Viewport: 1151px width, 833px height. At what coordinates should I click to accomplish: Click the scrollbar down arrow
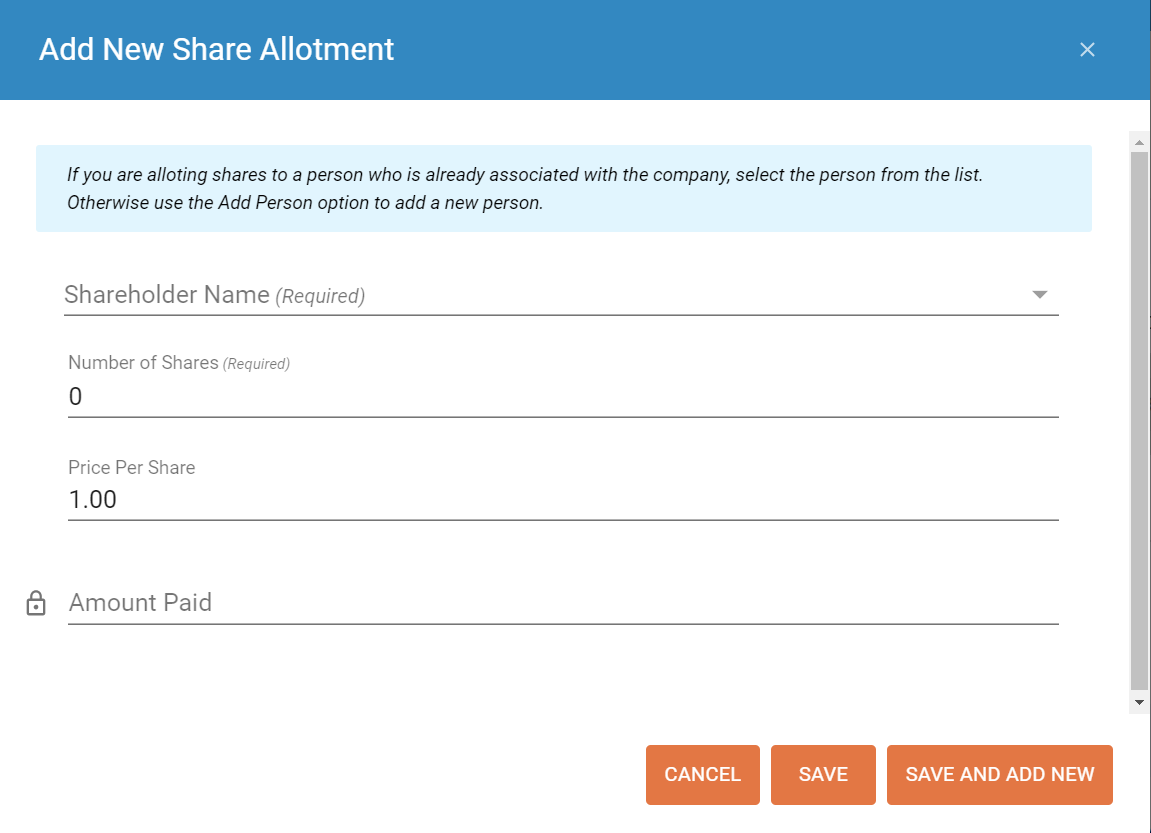(1139, 703)
